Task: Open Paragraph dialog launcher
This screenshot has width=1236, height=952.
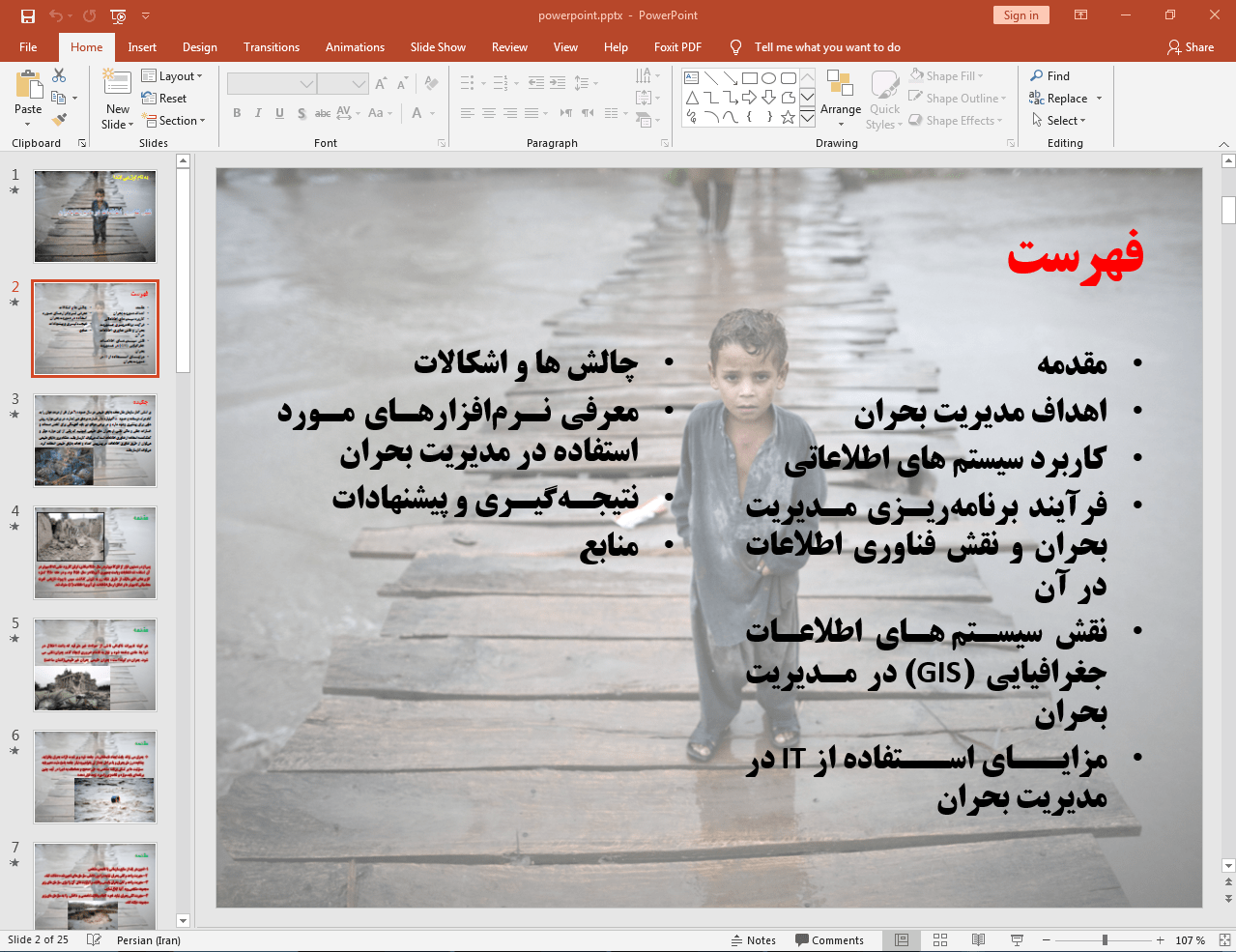Action: (665, 143)
